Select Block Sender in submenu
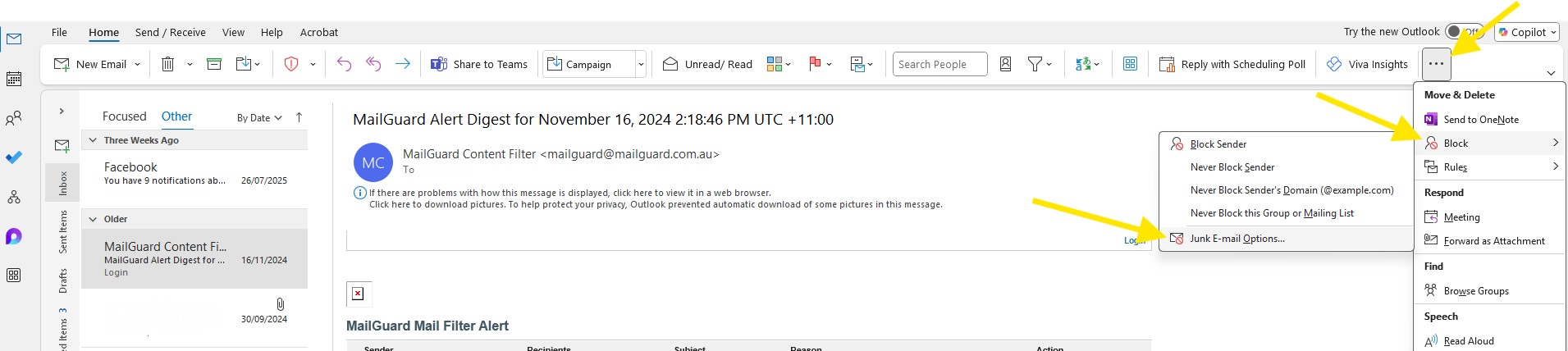 pyautogui.click(x=1286, y=144)
